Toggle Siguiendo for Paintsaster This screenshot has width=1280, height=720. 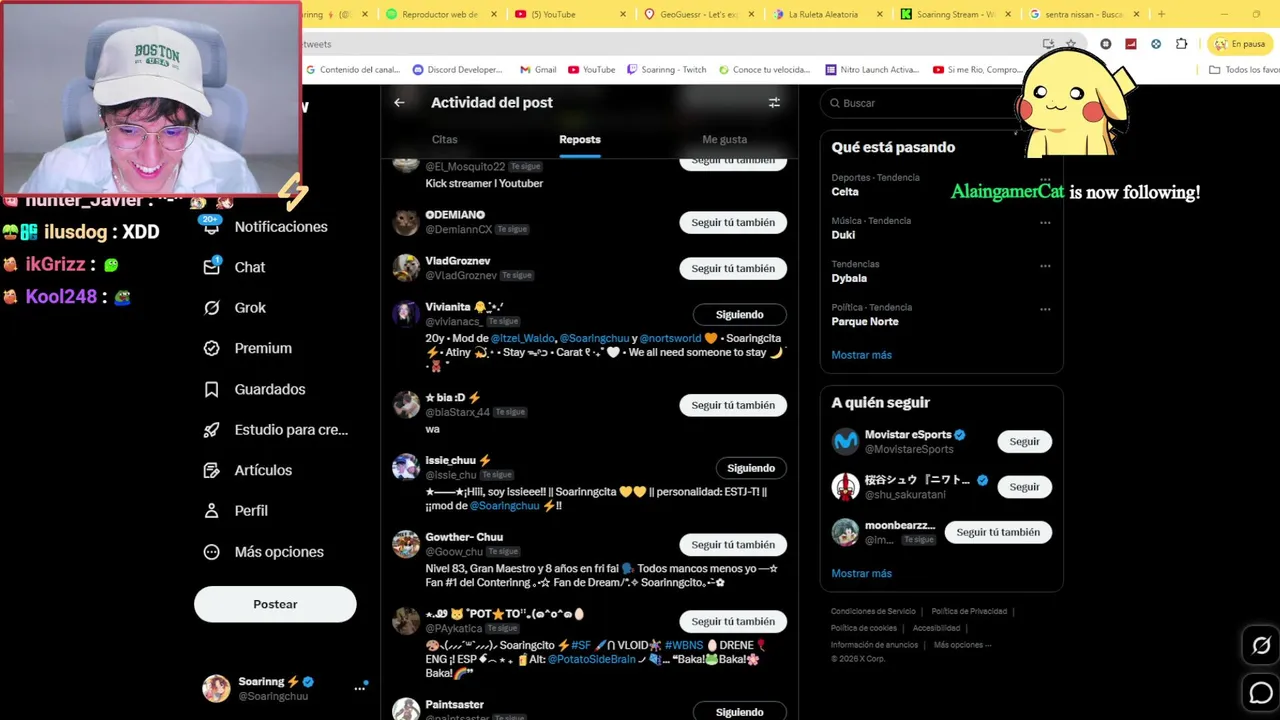point(739,712)
